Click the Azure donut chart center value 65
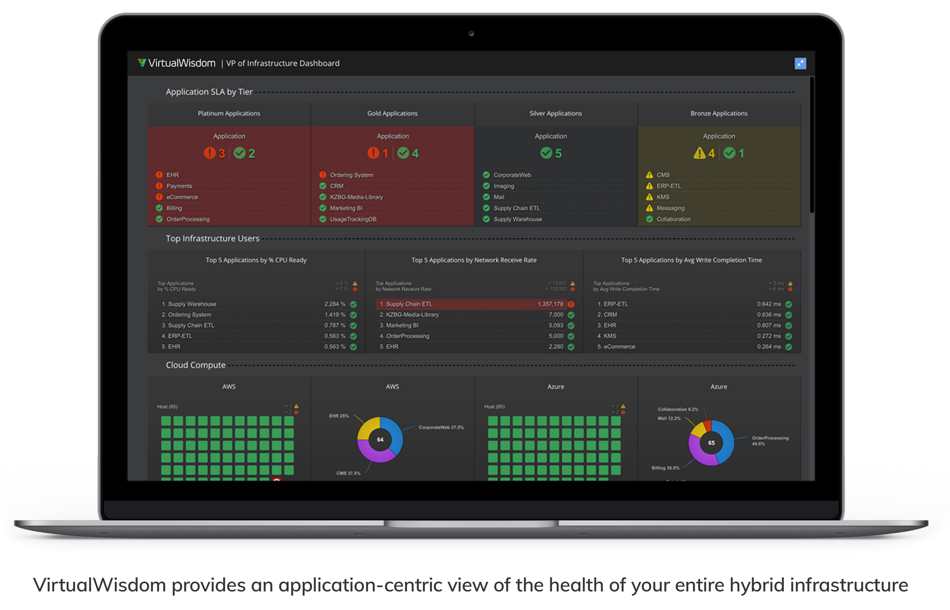The height and width of the screenshot is (610, 950). pyautogui.click(x=711, y=443)
